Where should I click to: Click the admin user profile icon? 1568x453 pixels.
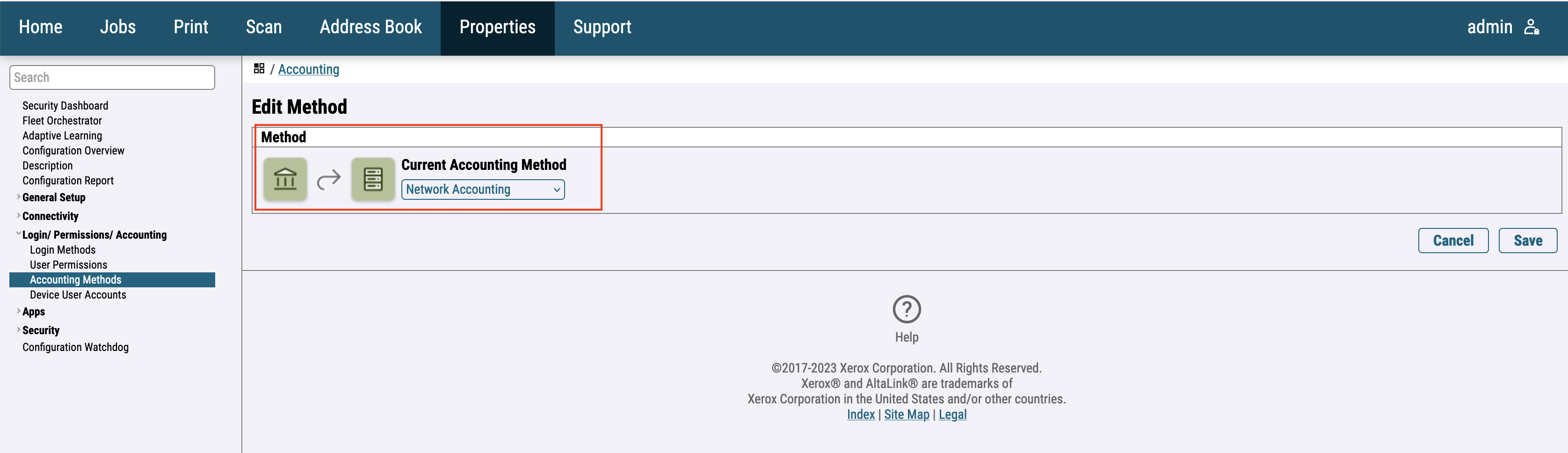point(1532,27)
